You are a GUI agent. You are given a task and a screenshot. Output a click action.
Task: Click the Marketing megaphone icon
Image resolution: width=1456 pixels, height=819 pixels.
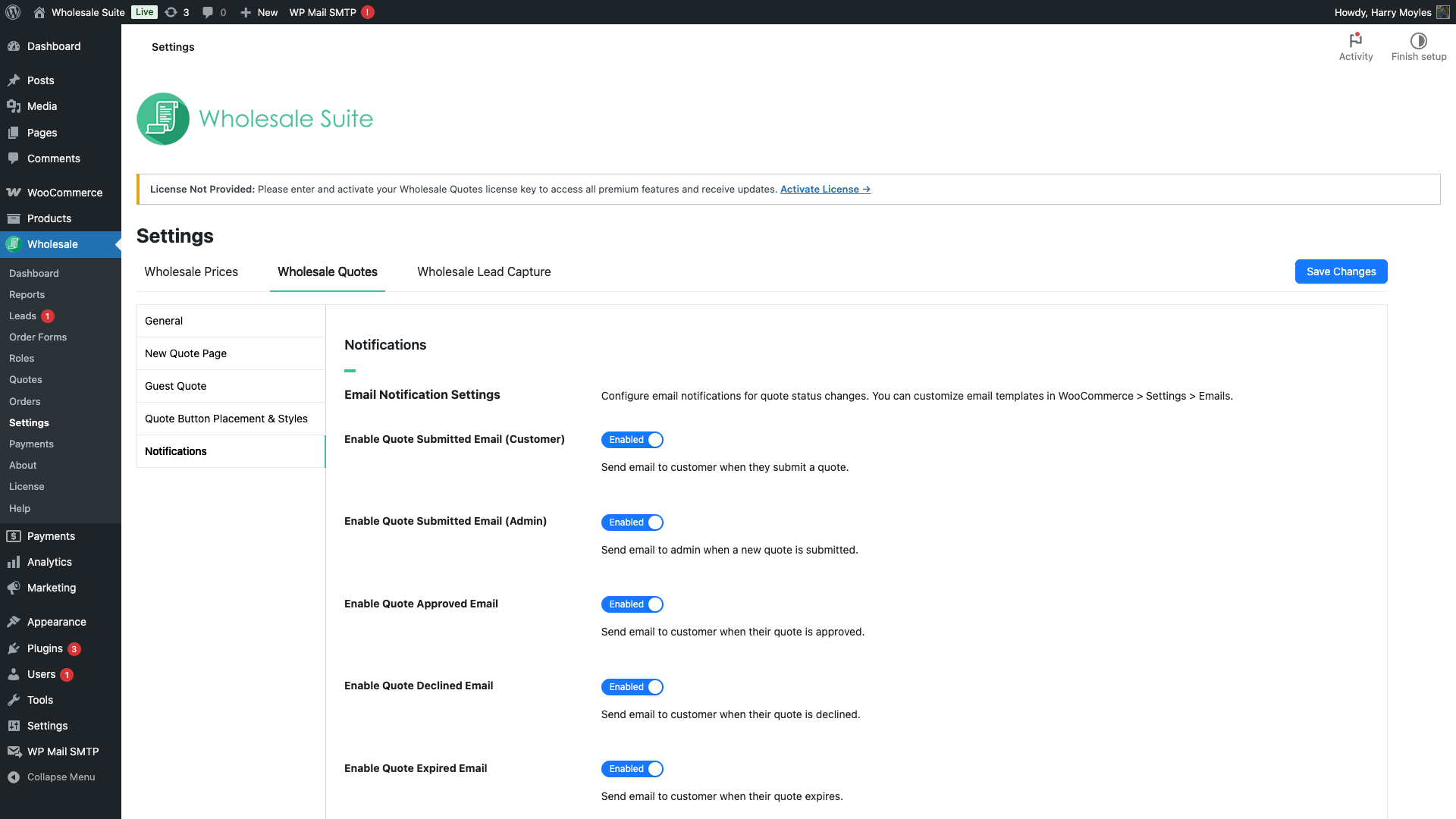pyautogui.click(x=14, y=588)
